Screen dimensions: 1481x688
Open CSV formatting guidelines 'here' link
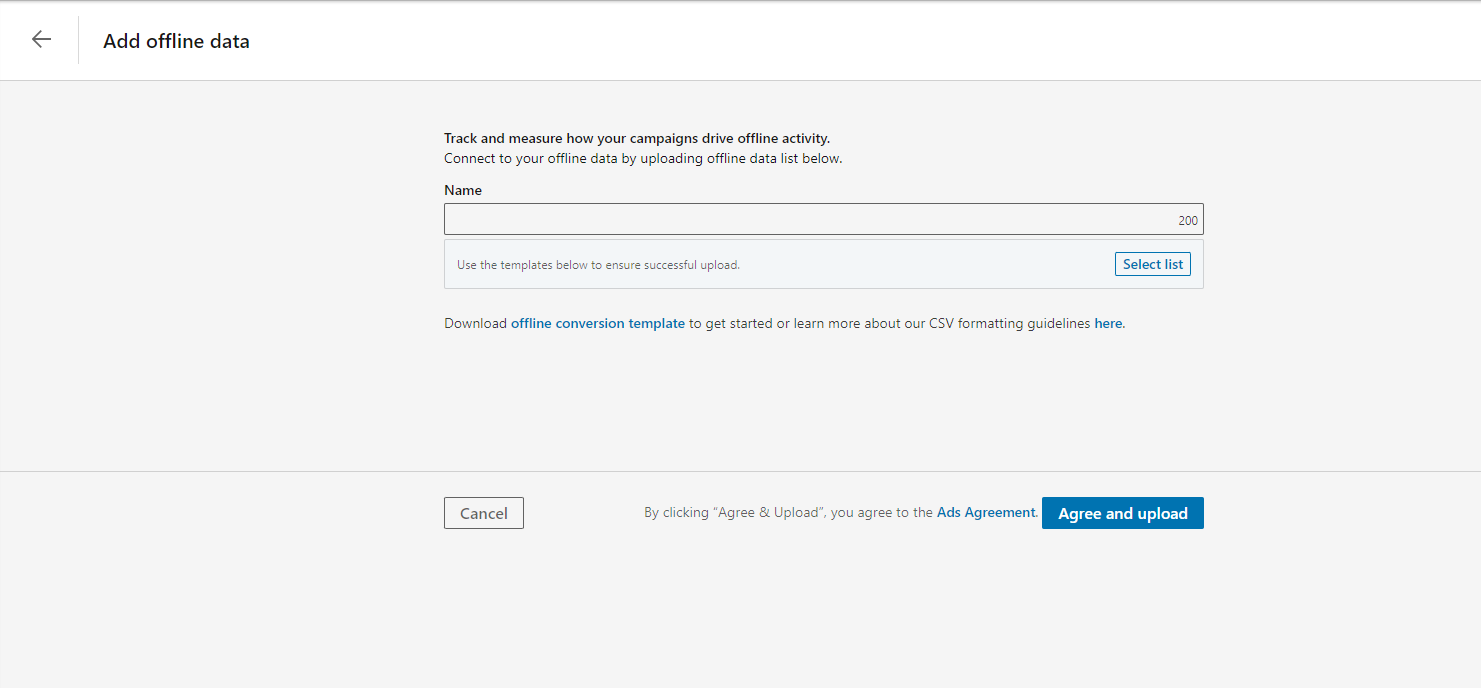click(1108, 324)
